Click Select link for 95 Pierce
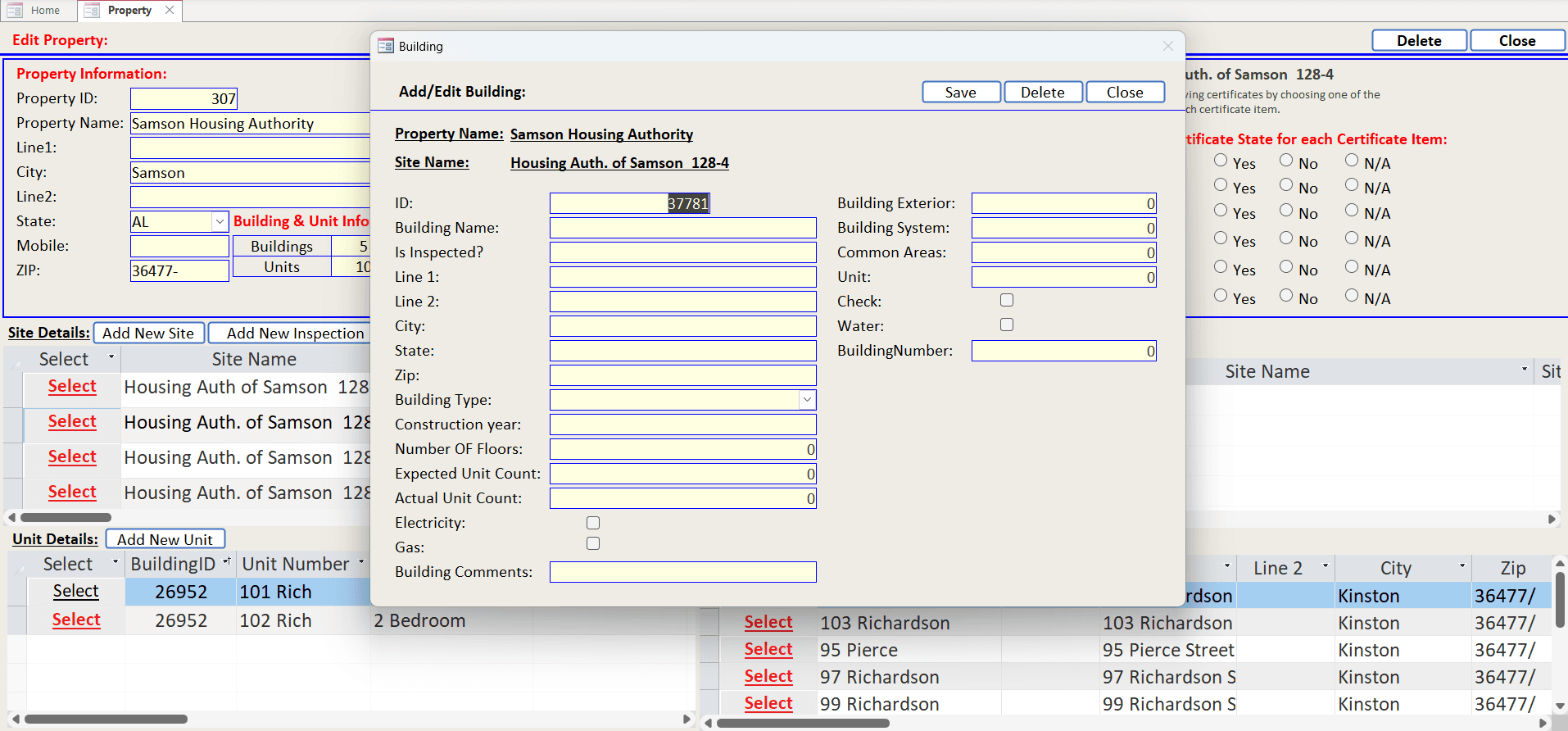This screenshot has width=1568, height=731. tap(768, 650)
